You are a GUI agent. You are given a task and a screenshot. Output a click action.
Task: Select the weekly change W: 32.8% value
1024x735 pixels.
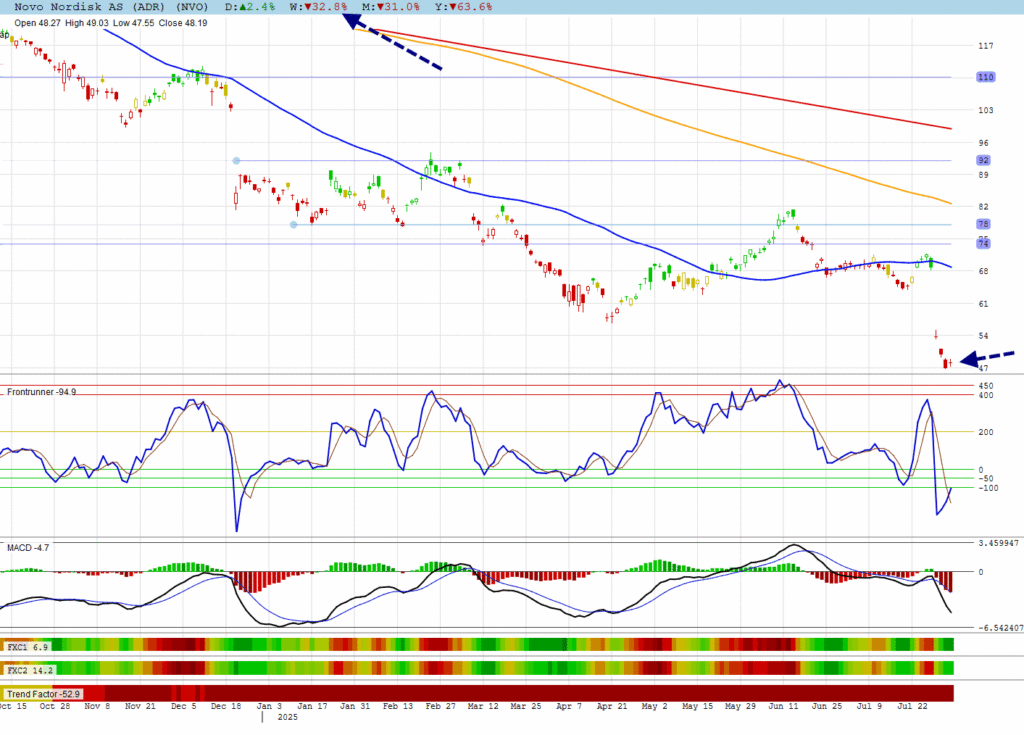(319, 7)
